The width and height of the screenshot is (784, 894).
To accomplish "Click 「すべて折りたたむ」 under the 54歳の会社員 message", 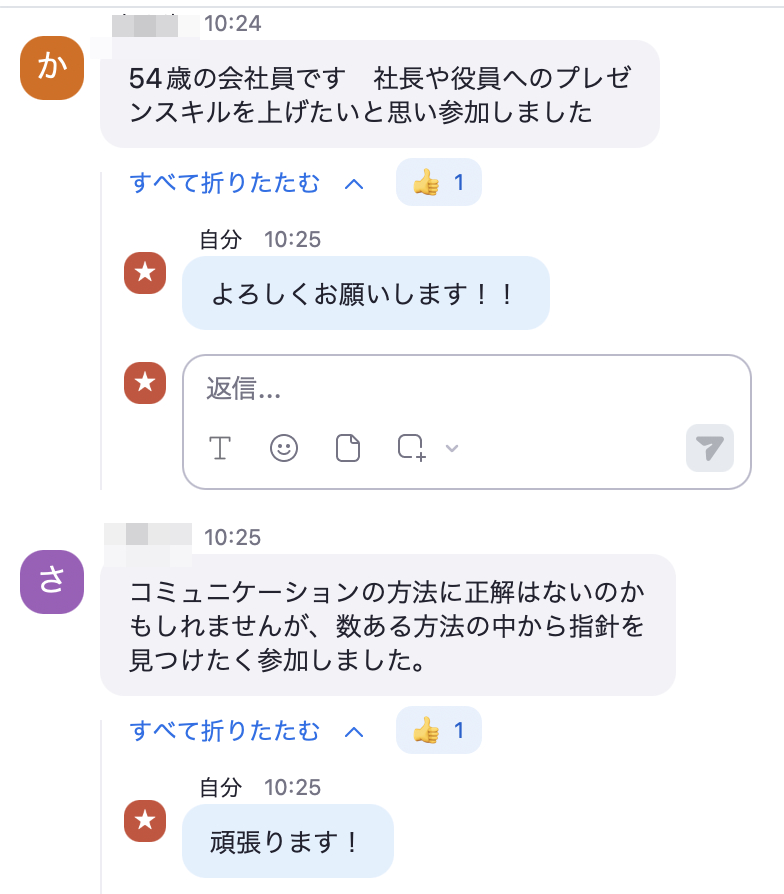I will click(x=225, y=183).
